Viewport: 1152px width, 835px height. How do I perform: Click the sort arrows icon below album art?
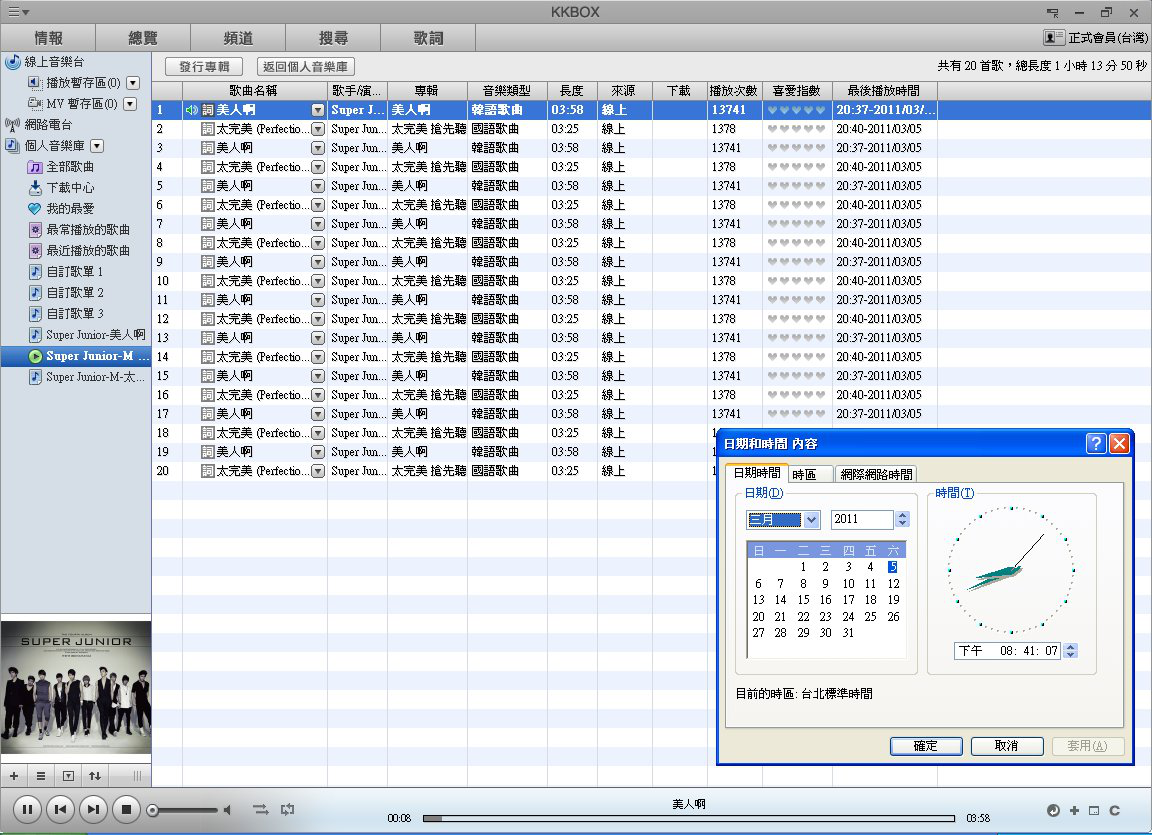pos(95,776)
